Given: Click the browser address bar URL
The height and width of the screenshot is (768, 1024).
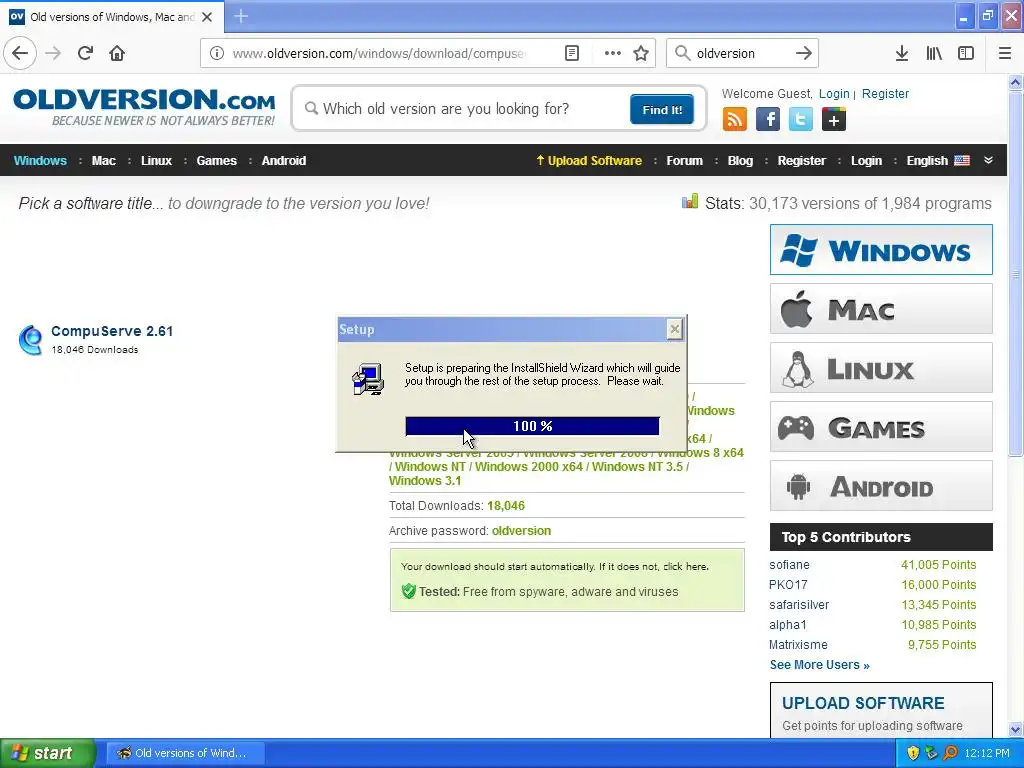Looking at the screenshot, I should click(x=379, y=53).
